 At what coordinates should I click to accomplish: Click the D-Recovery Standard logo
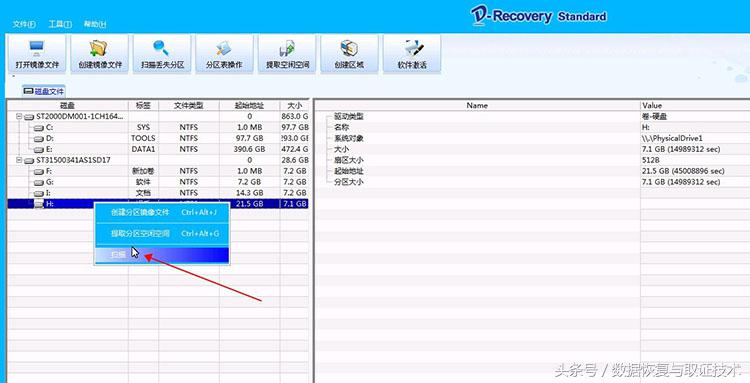point(538,16)
